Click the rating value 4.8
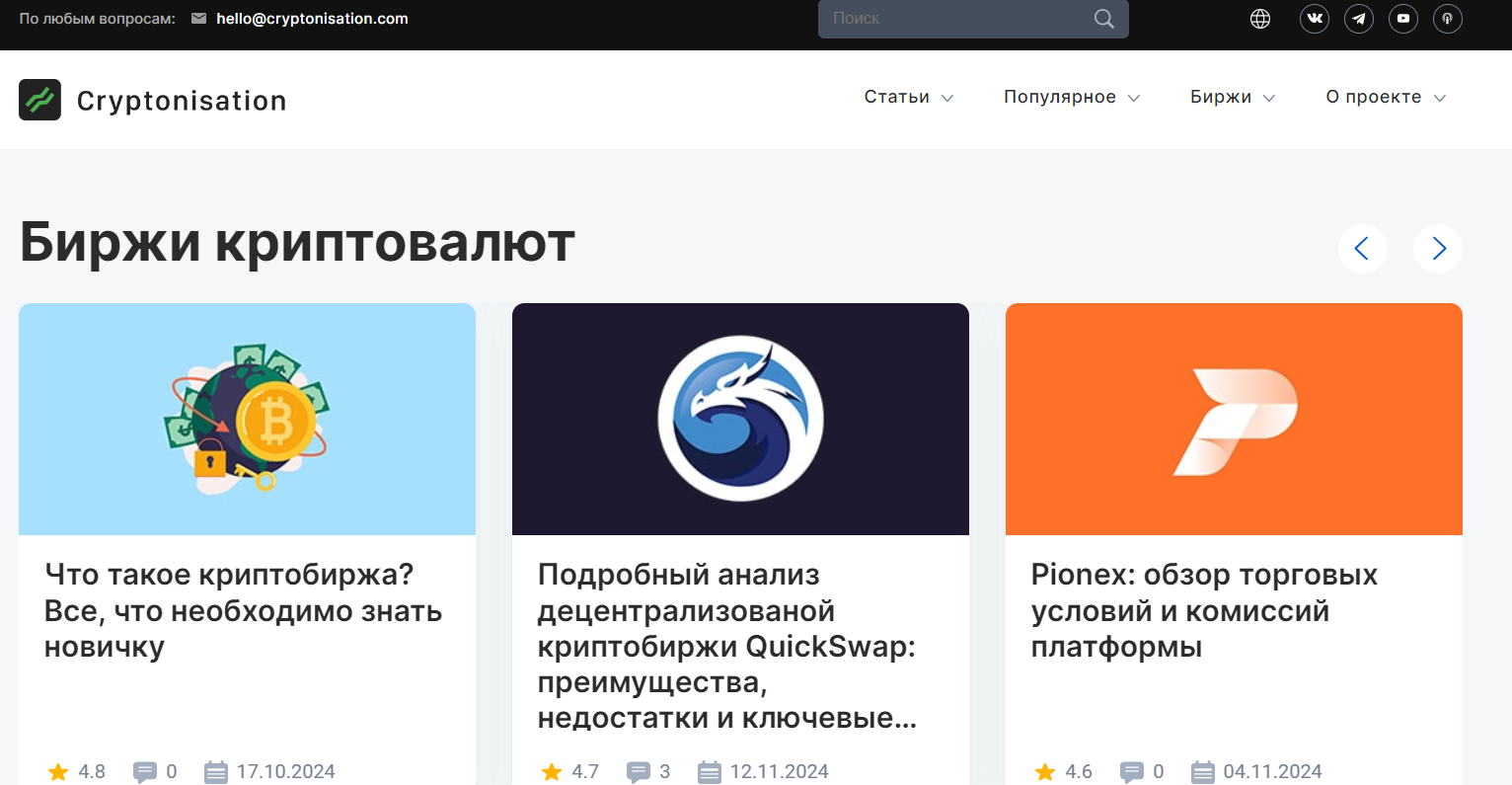Viewport: 1512px width, 785px height. (92, 772)
